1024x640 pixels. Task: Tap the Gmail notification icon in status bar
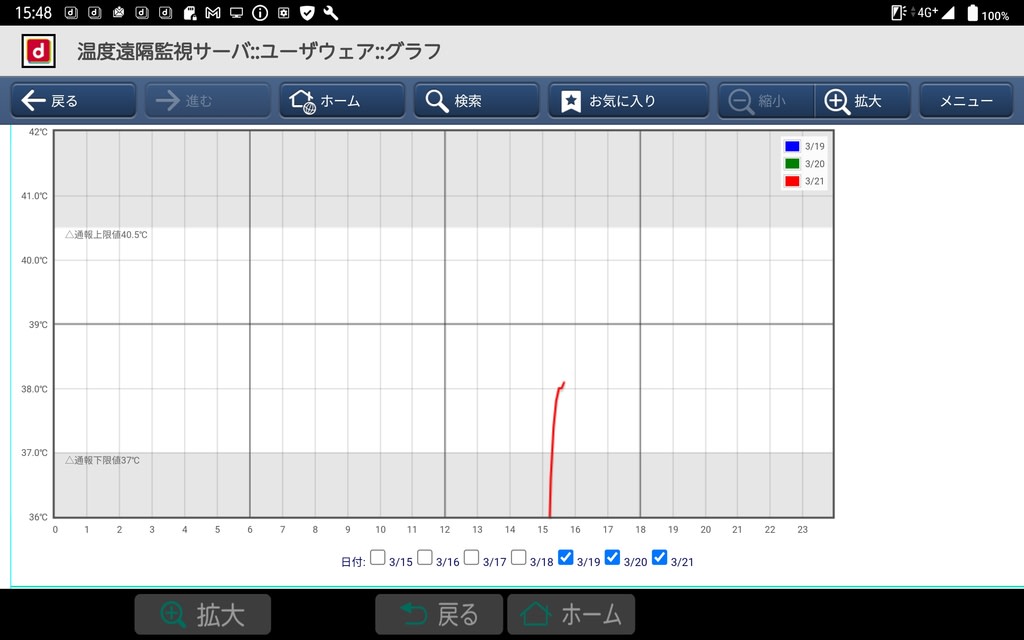coord(213,12)
